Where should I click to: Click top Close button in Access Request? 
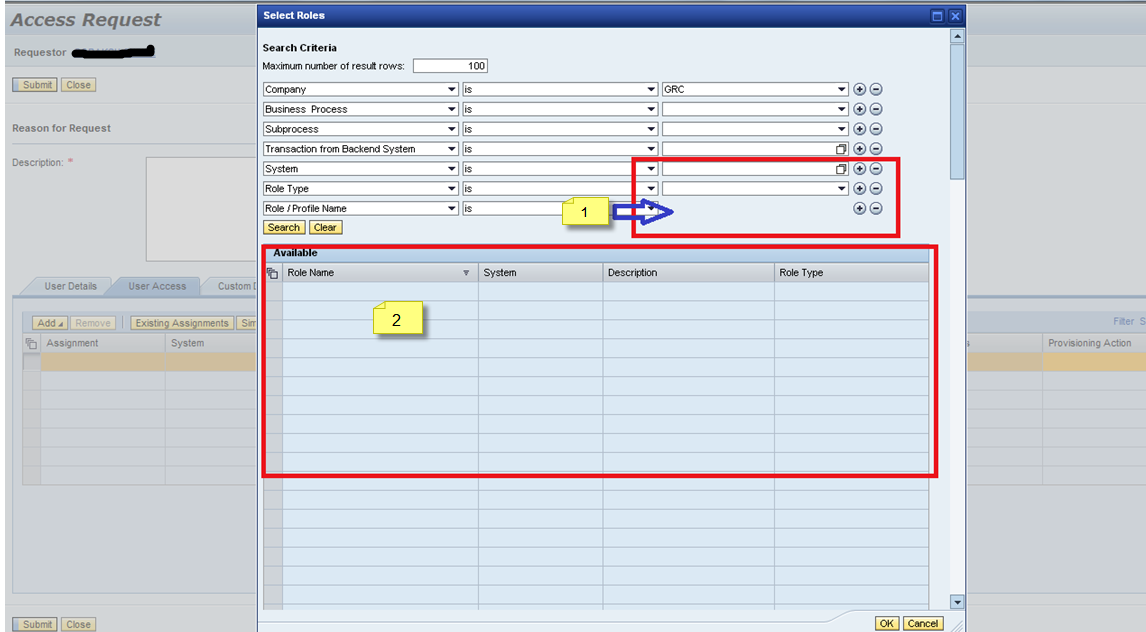click(78, 85)
